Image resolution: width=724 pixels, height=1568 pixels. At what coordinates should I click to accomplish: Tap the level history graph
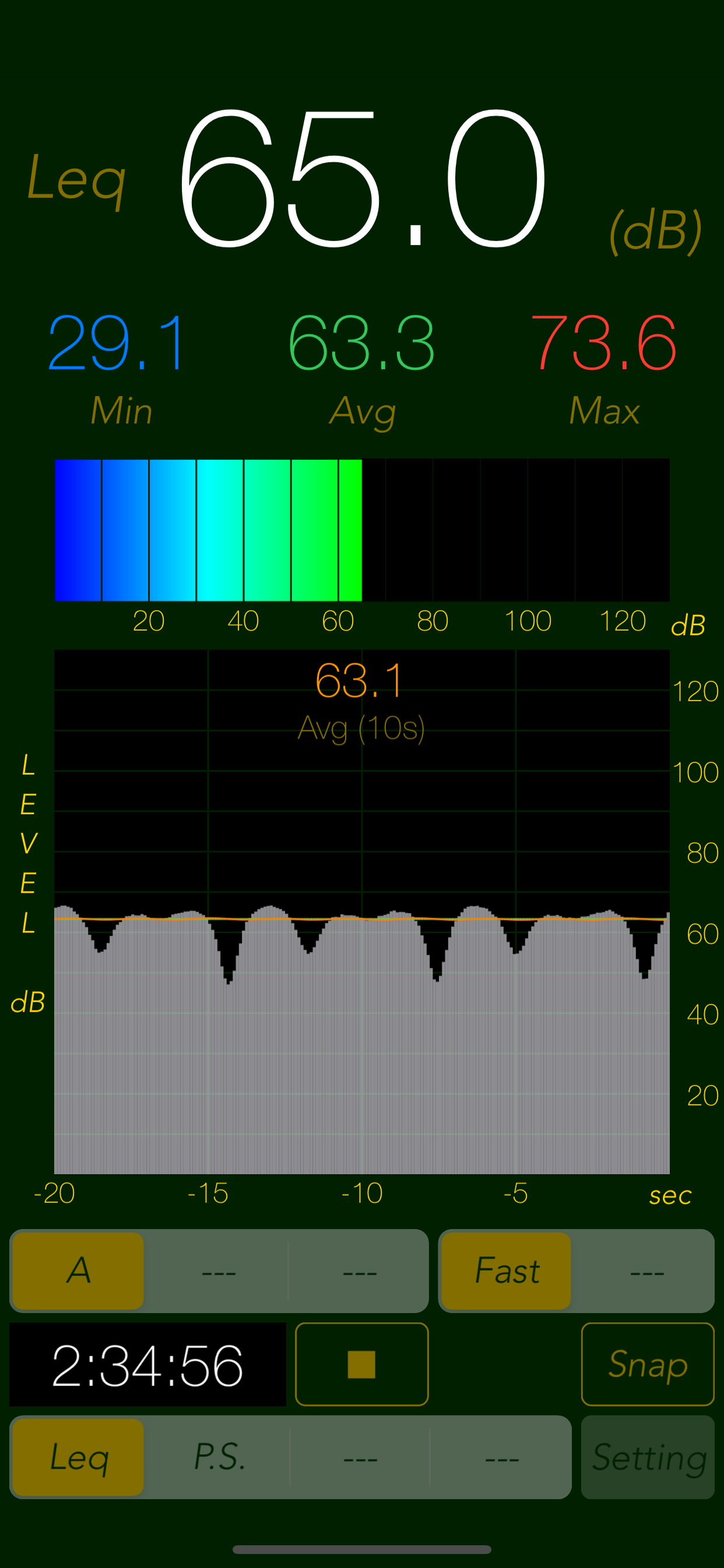pyautogui.click(x=362, y=974)
